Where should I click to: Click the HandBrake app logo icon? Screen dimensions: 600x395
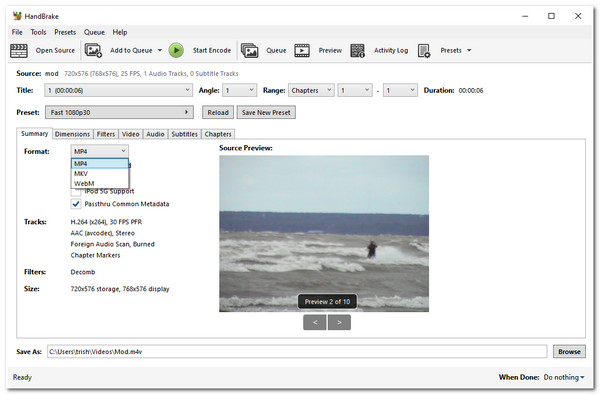point(17,16)
